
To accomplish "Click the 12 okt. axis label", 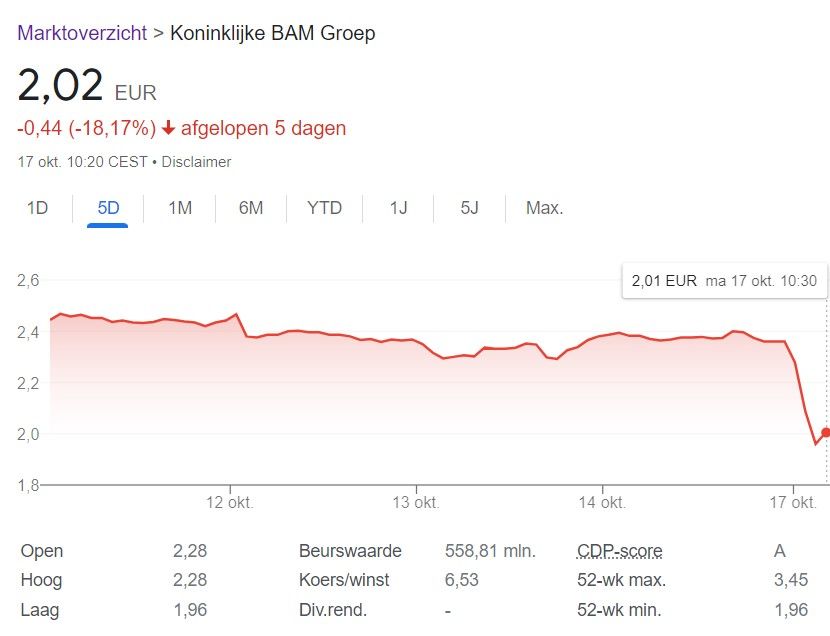I will pos(230,502).
